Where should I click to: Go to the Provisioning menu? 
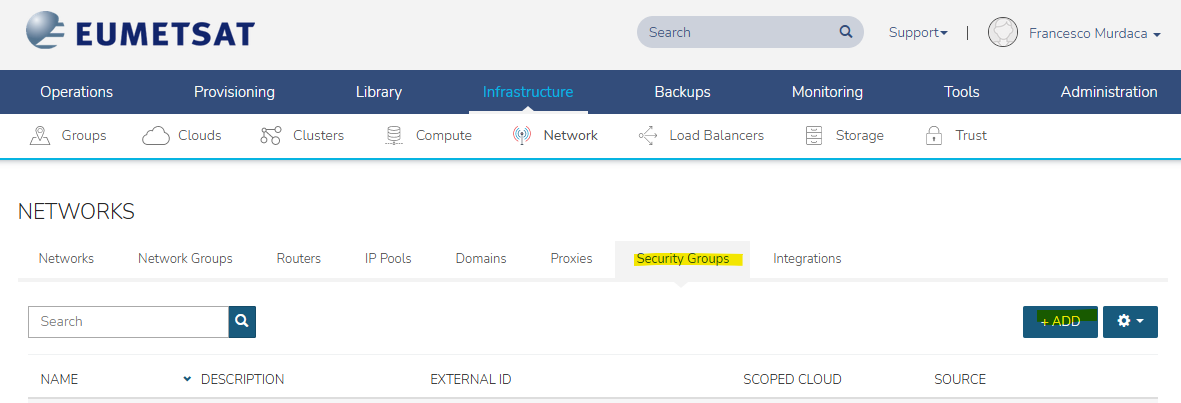click(x=234, y=92)
